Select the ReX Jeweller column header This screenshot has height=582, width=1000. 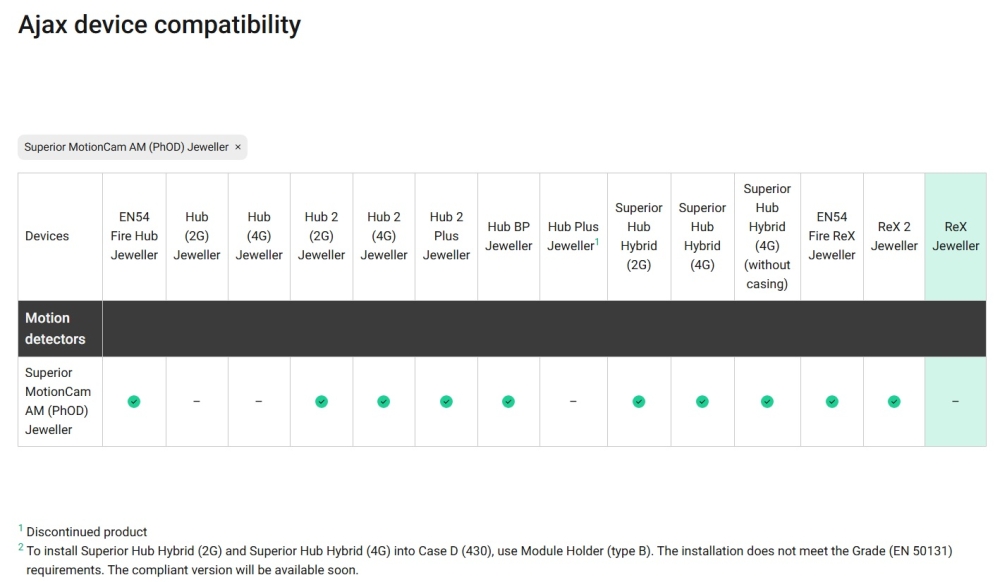[x=955, y=236]
